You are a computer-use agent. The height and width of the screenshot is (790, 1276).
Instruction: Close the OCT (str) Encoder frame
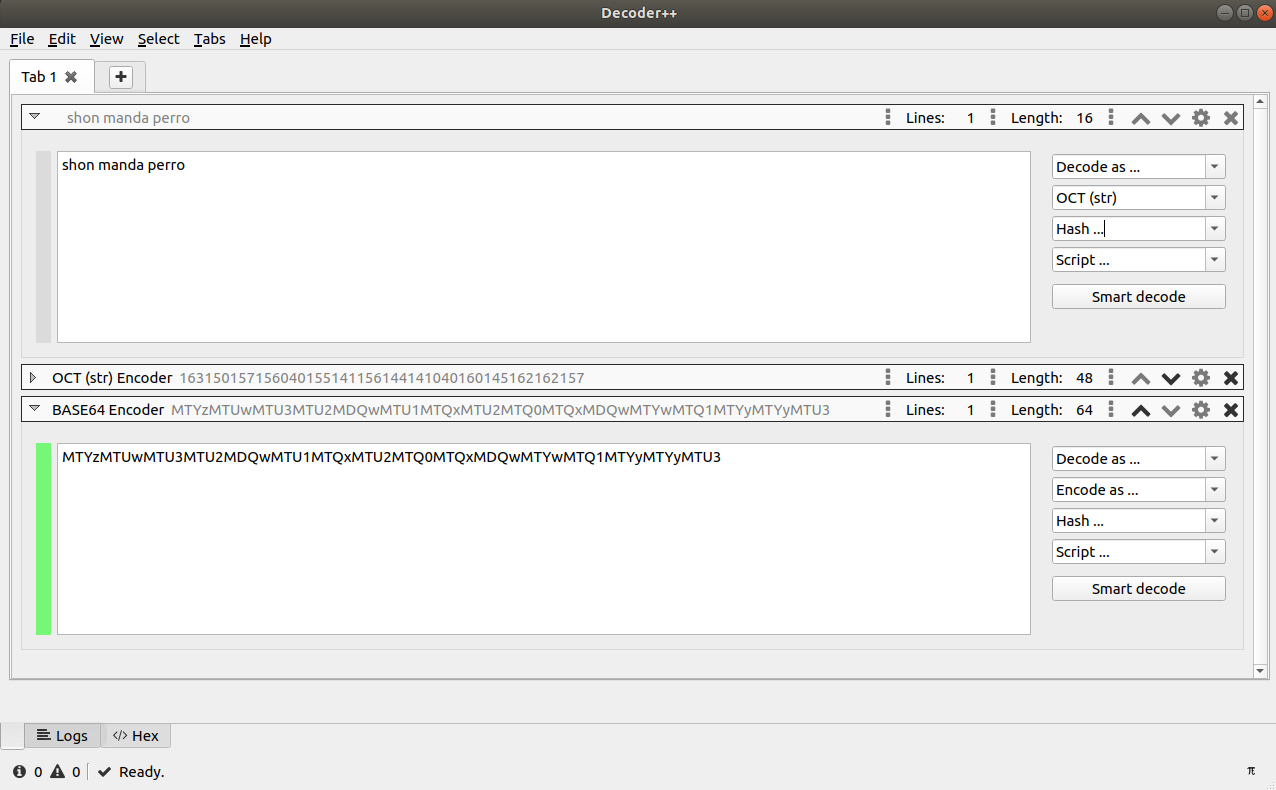click(1230, 377)
